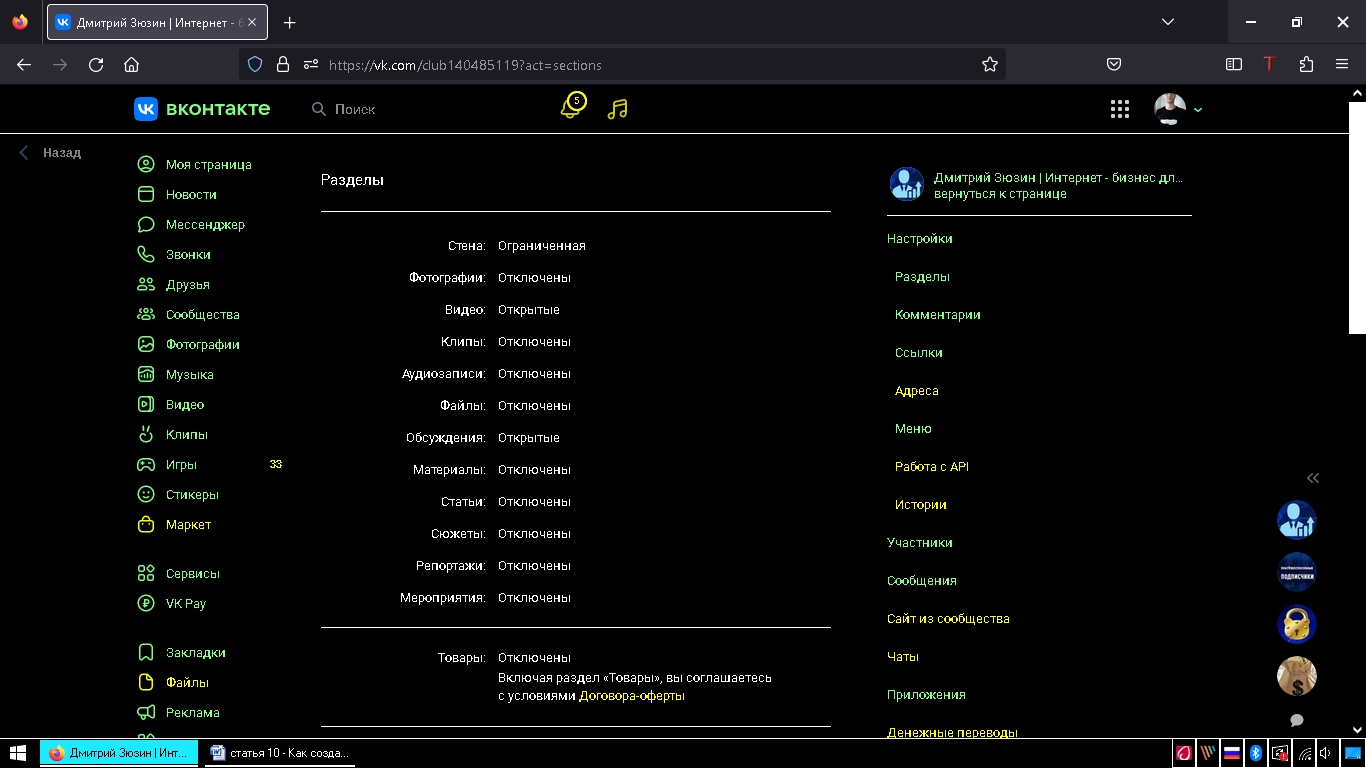The width and height of the screenshot is (1366, 768).
Task: Open Игры sidebar icon
Action: [x=146, y=464]
